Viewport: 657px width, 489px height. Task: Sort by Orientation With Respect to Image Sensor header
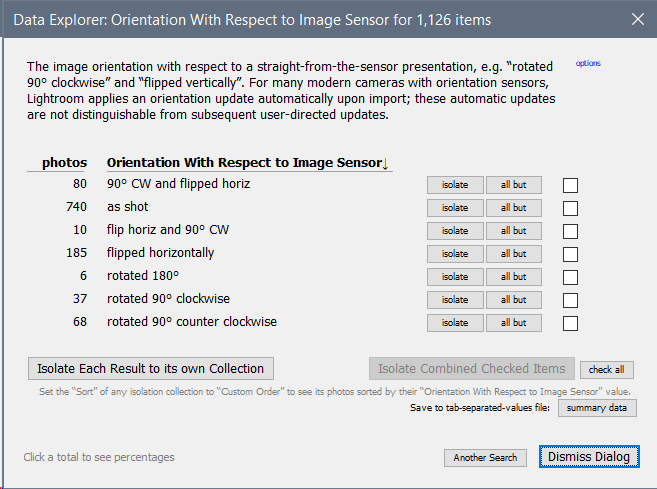click(x=248, y=163)
